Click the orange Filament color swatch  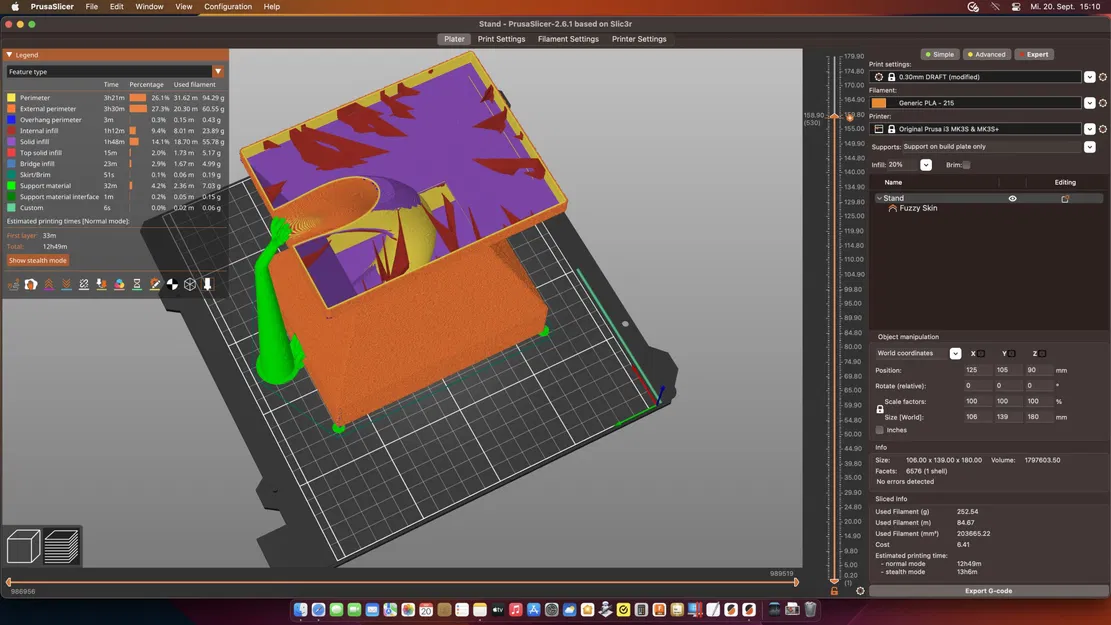(x=878, y=103)
